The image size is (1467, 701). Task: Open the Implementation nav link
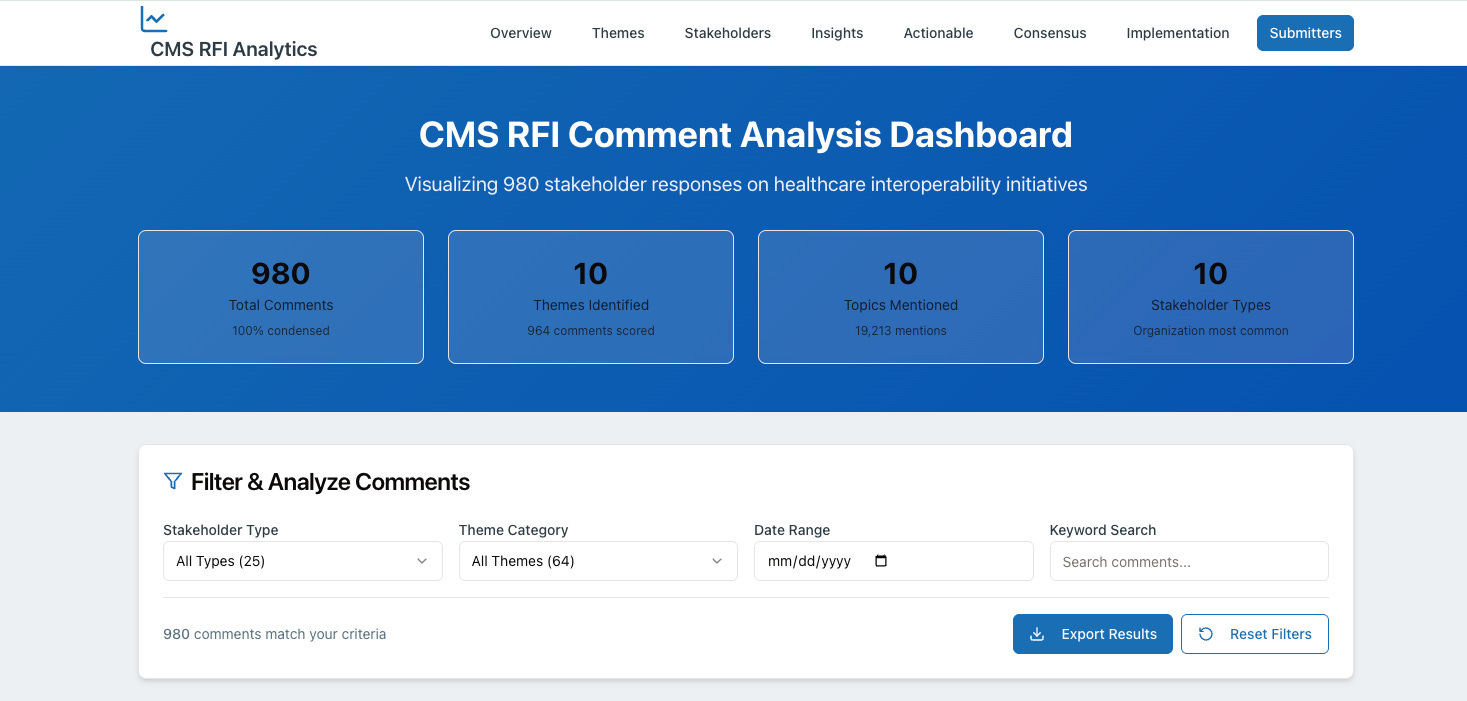(1178, 33)
